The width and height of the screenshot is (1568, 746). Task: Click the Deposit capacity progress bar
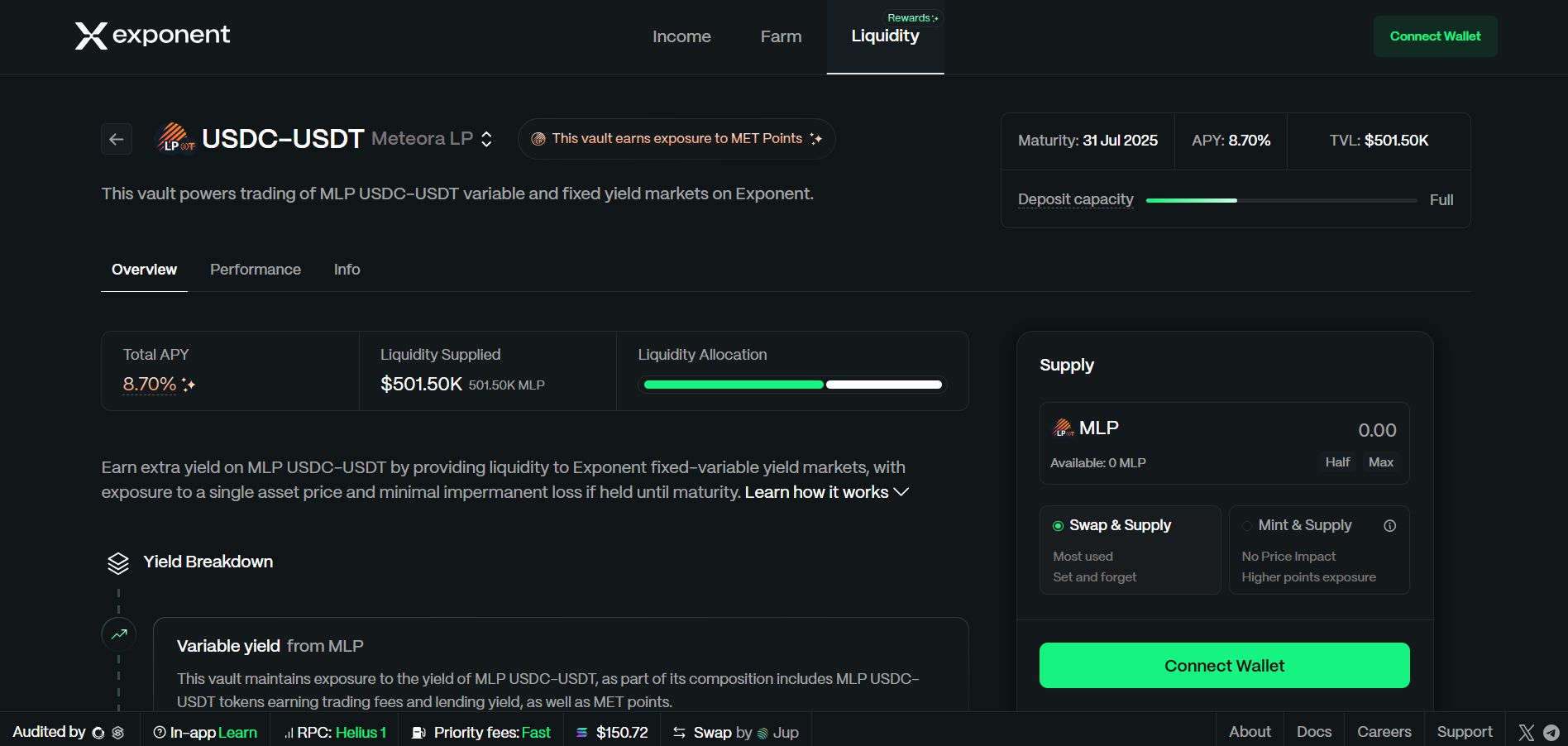point(1281,200)
